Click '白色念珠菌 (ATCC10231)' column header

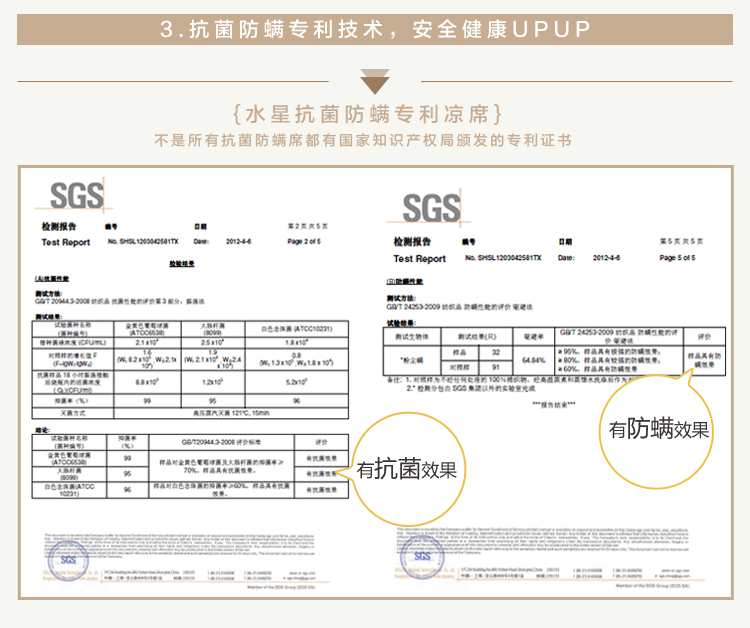(x=297, y=329)
